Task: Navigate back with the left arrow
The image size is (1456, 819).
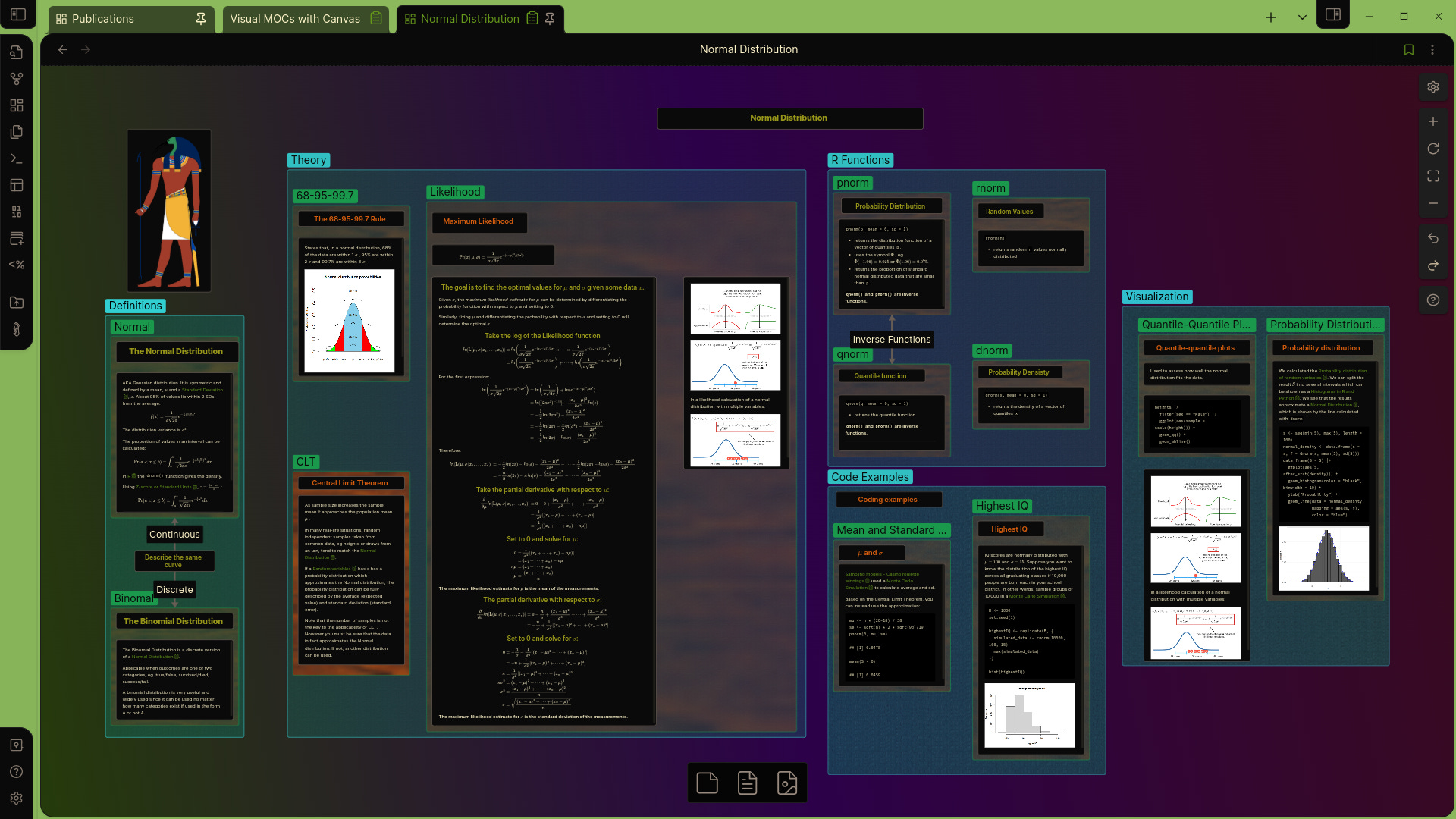Action: coord(62,50)
